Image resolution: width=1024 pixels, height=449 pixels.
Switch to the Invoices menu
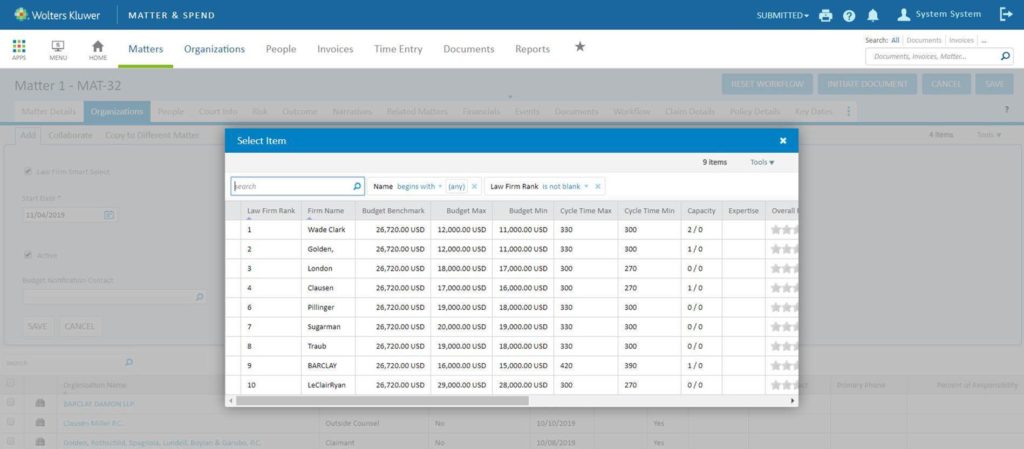(x=335, y=49)
